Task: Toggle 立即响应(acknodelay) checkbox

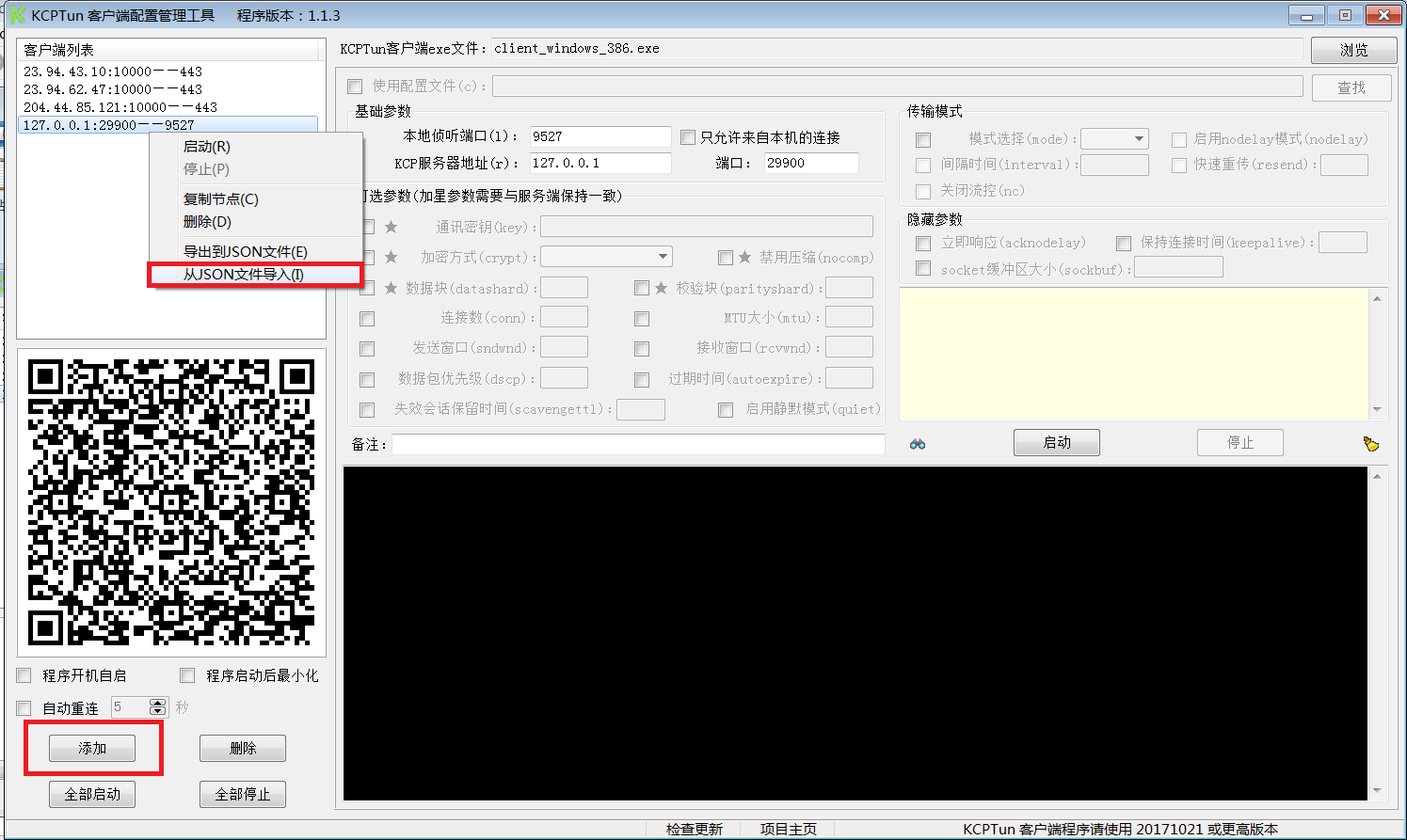Action: click(923, 243)
